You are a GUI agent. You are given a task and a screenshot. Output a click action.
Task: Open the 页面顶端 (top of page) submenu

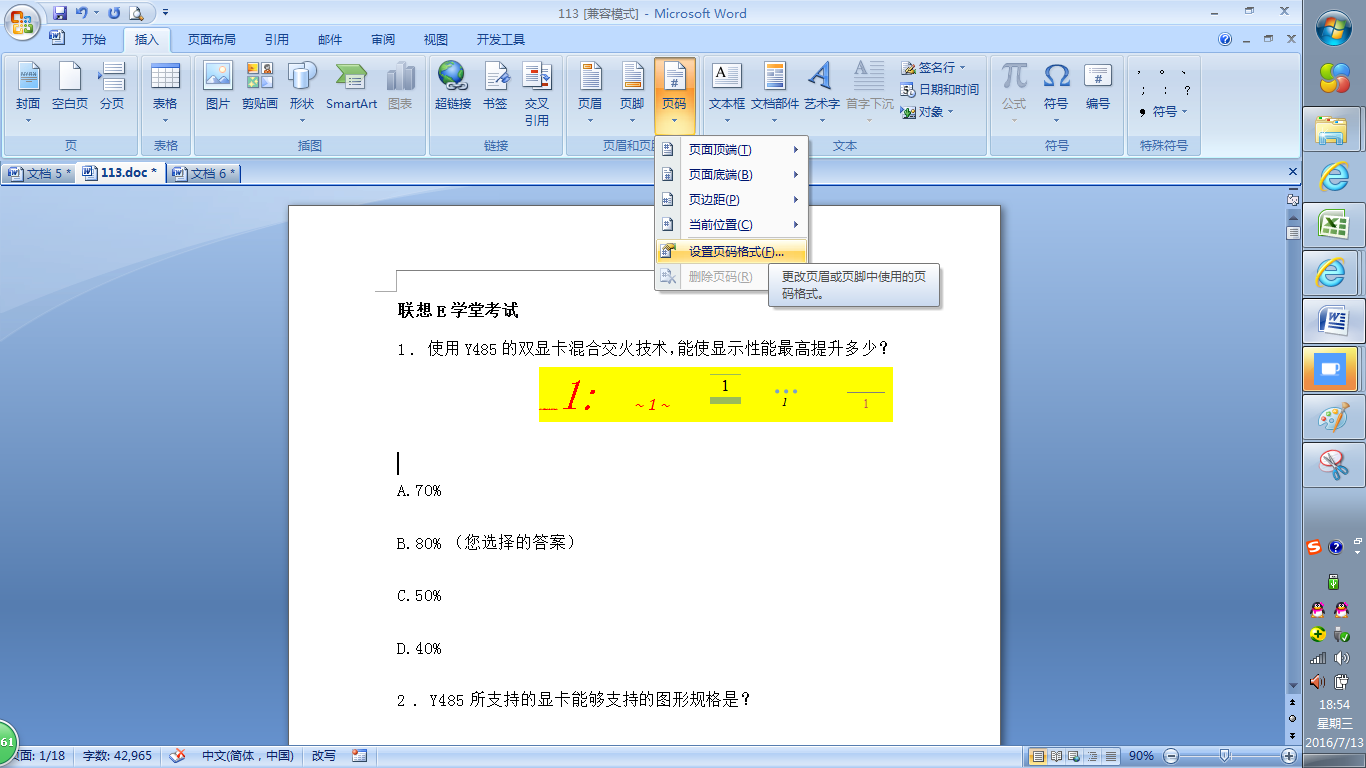pos(731,150)
